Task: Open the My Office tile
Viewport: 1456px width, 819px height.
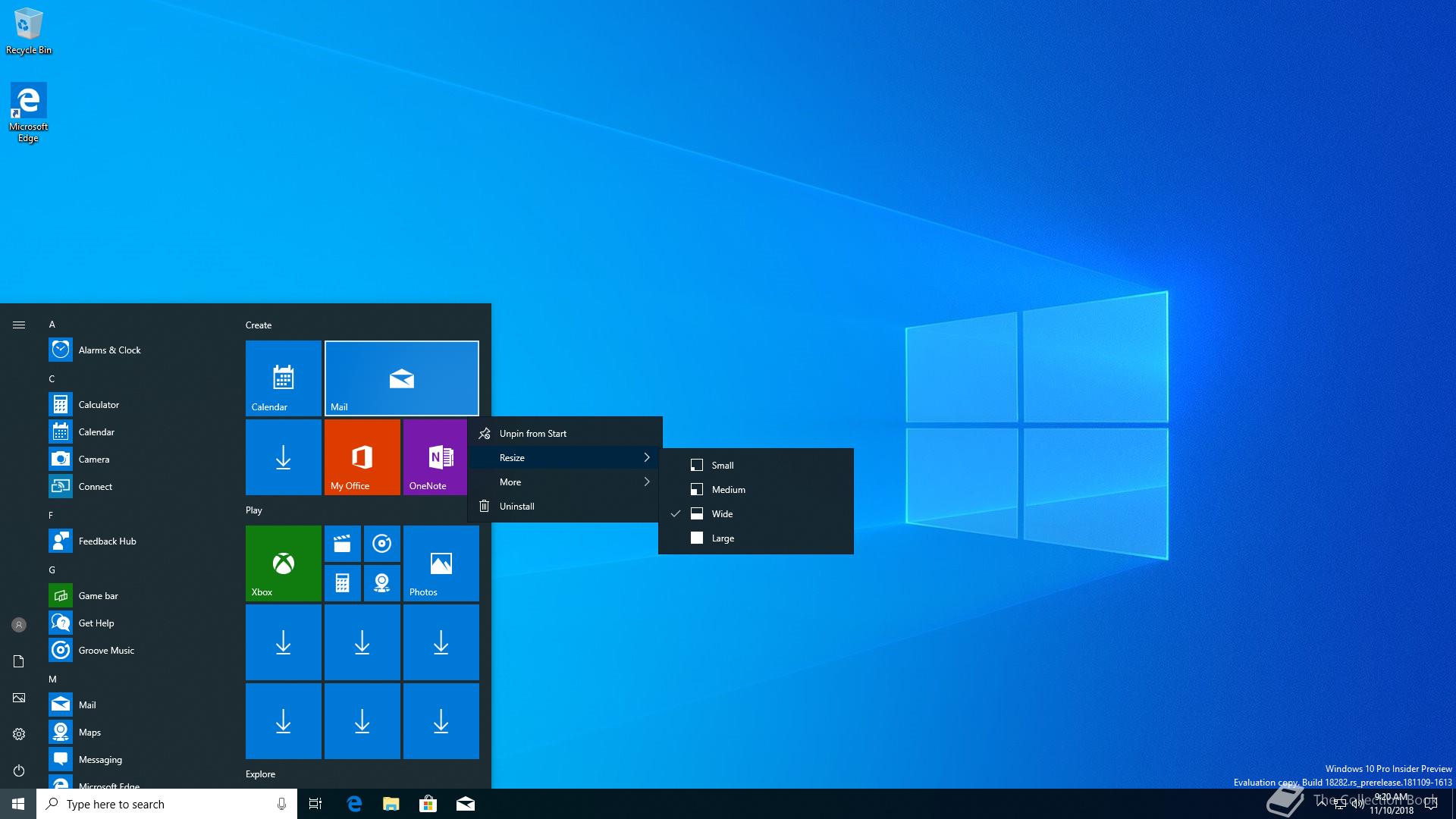Action: pyautogui.click(x=362, y=457)
